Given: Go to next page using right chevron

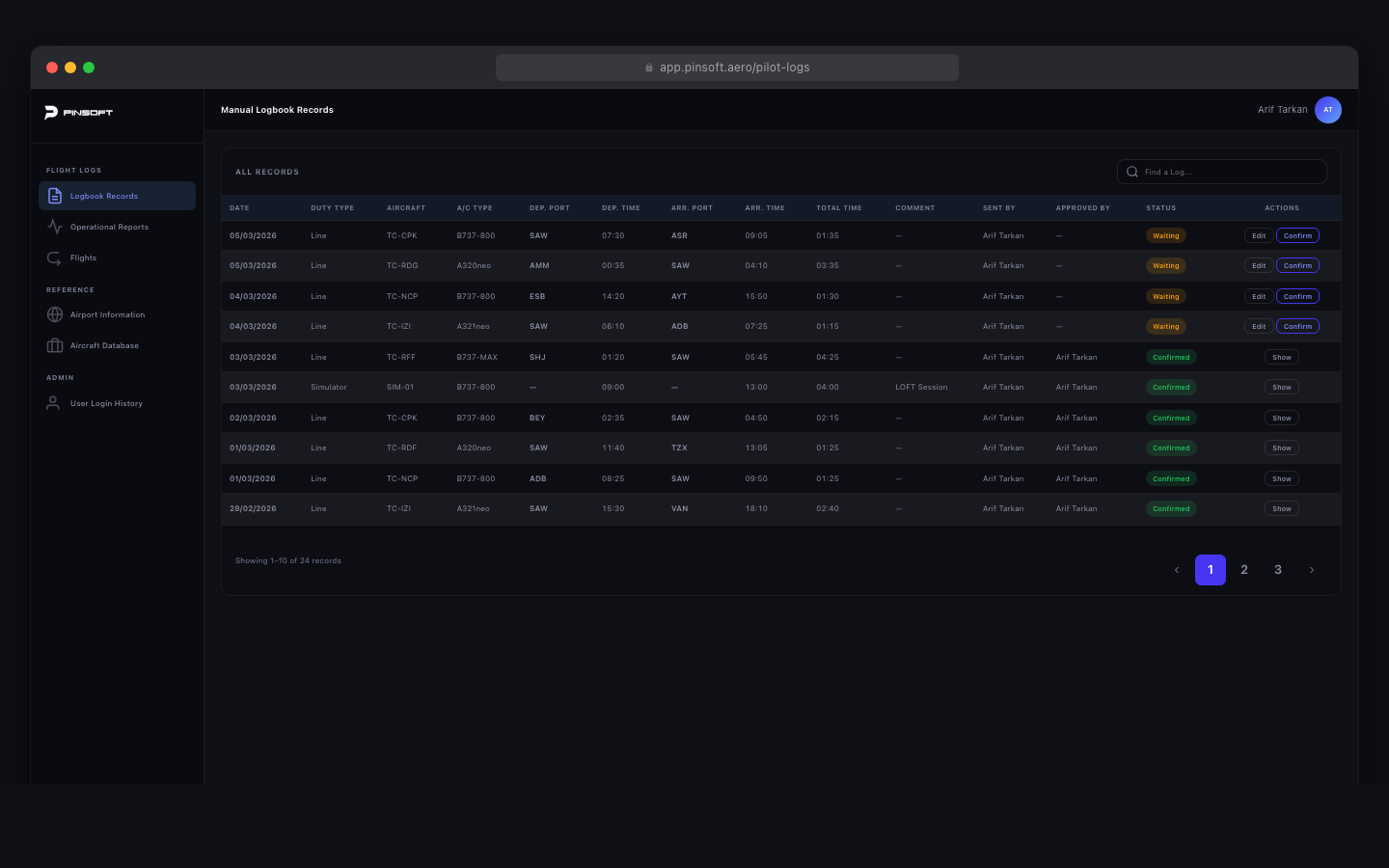Looking at the screenshot, I should [x=1311, y=570].
